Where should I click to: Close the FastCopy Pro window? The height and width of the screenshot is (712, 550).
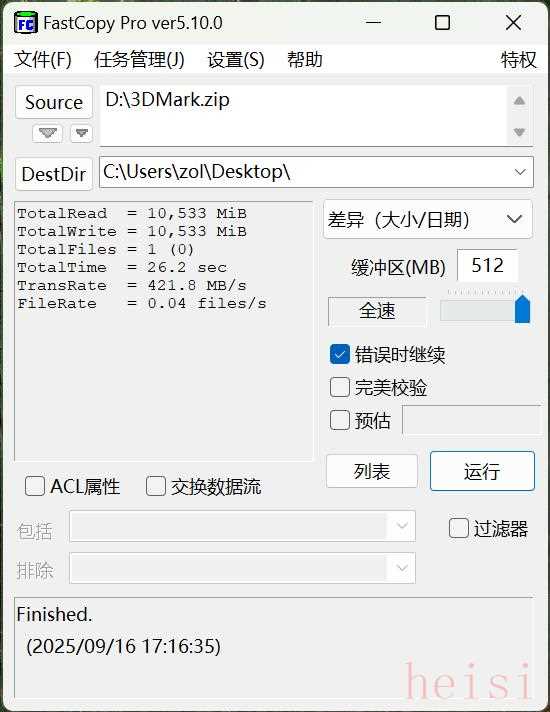coord(513,22)
